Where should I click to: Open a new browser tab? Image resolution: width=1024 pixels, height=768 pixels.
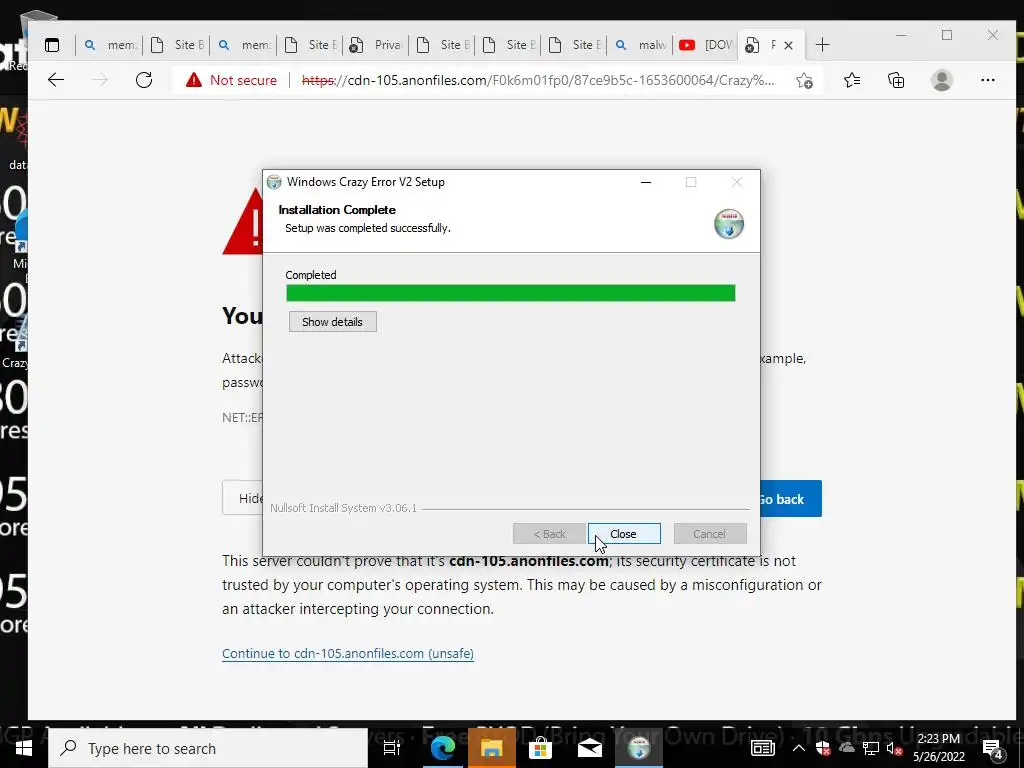tap(822, 45)
